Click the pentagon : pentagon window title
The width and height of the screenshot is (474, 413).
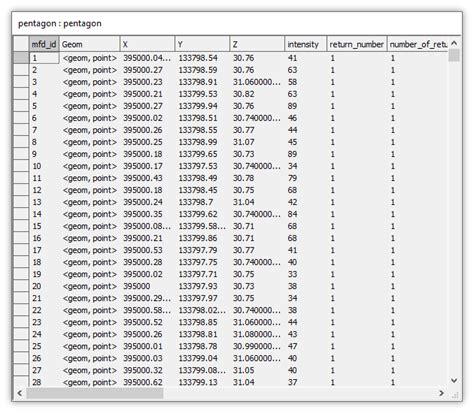[60, 23]
